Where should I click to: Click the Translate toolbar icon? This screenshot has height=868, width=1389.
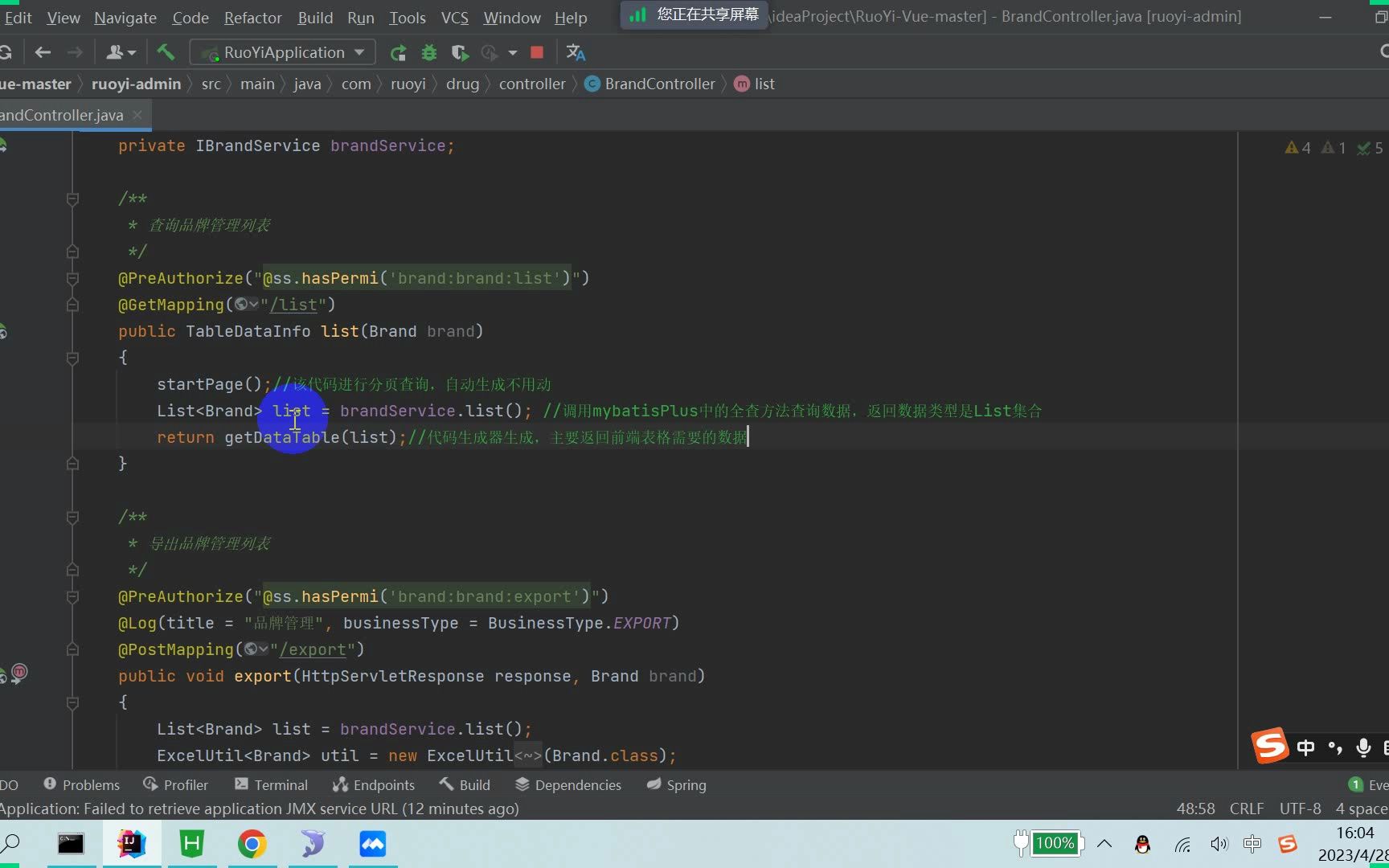coord(576,53)
